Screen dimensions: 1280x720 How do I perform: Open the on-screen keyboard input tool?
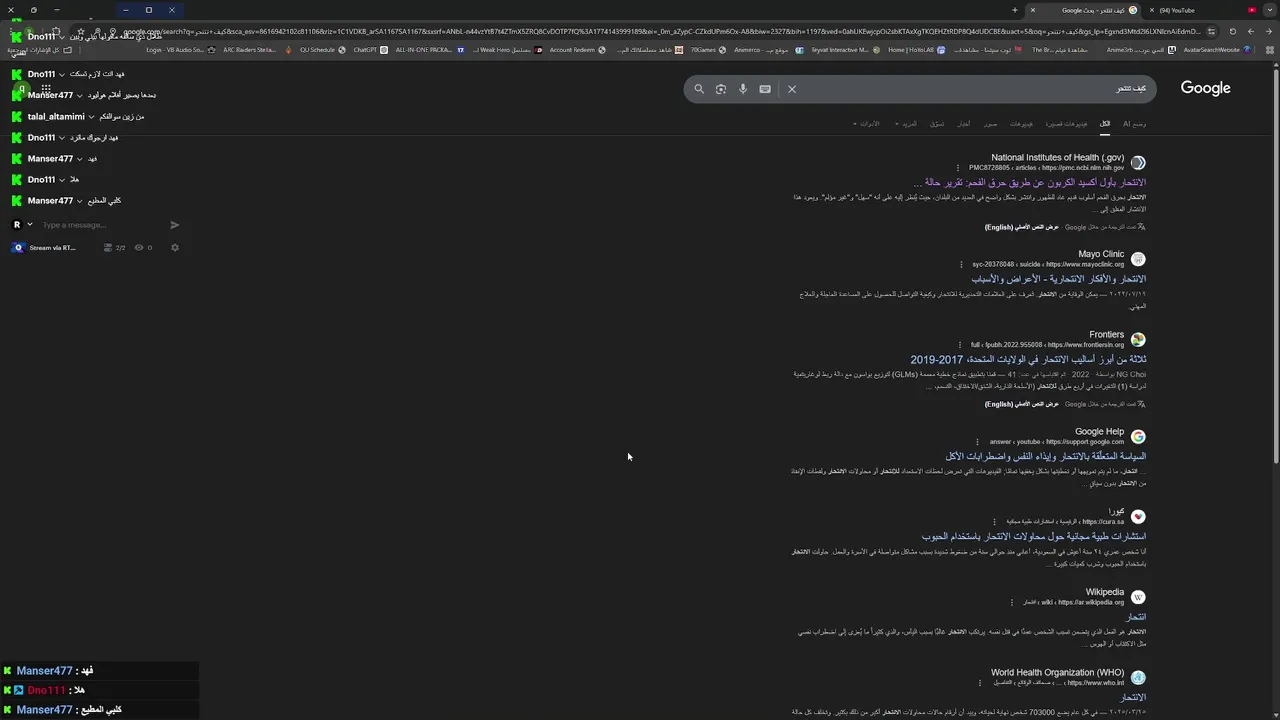(765, 89)
